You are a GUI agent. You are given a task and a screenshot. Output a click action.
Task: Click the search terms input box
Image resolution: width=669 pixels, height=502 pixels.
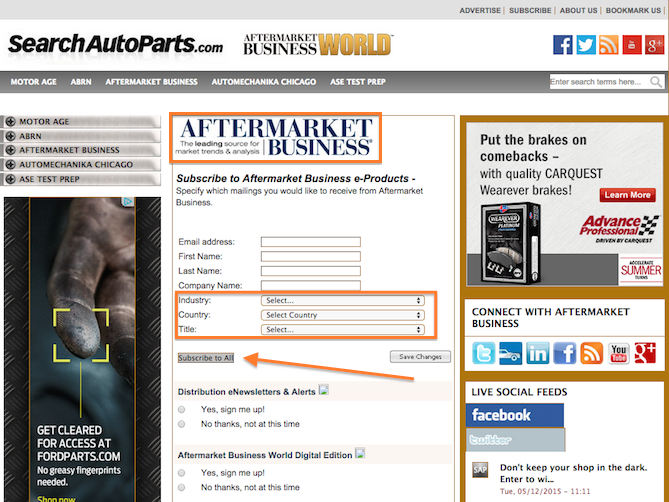[x=599, y=81]
